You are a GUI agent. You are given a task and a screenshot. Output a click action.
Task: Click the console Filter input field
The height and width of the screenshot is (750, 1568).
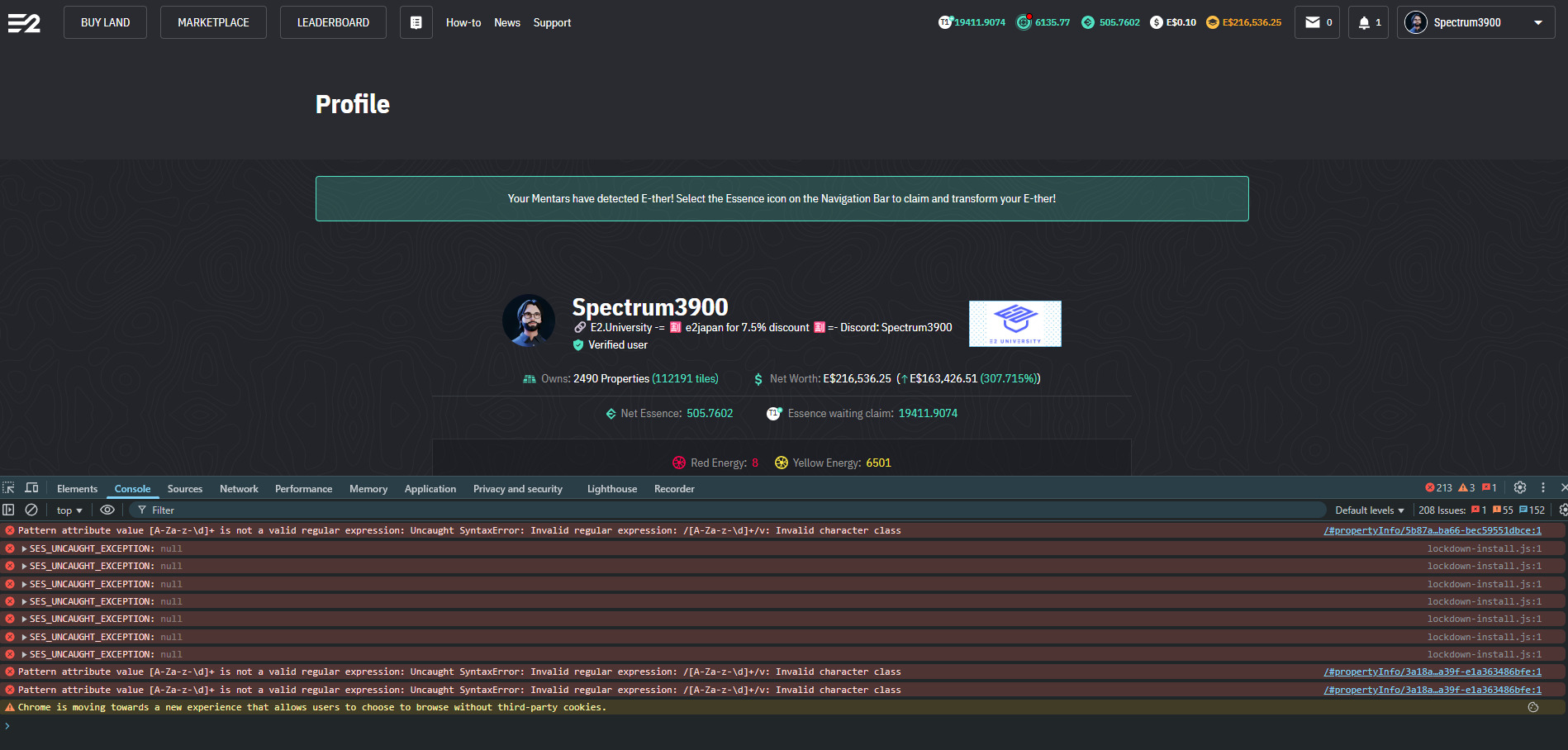[727, 510]
